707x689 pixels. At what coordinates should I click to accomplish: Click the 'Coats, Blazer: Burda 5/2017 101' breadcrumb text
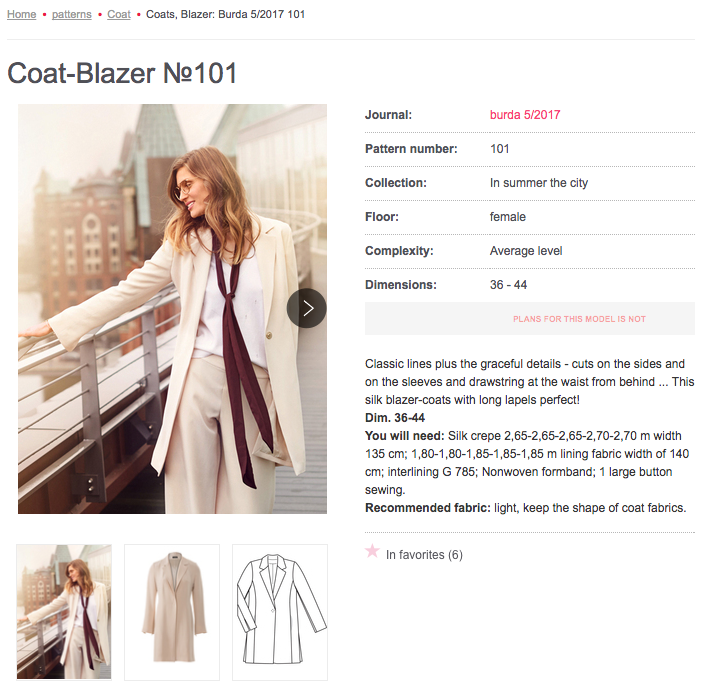[226, 15]
